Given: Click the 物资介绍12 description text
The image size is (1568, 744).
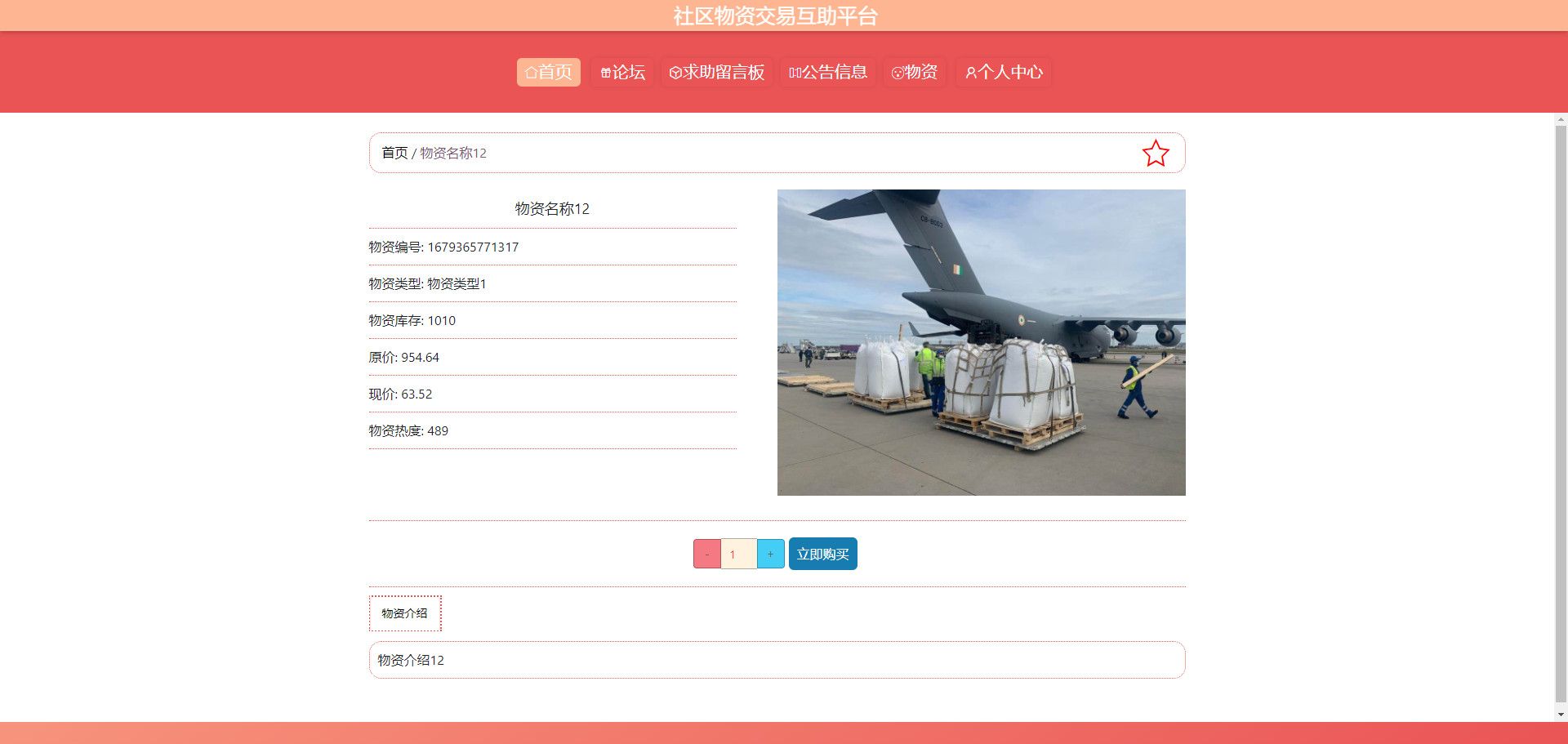Looking at the screenshot, I should click(411, 660).
